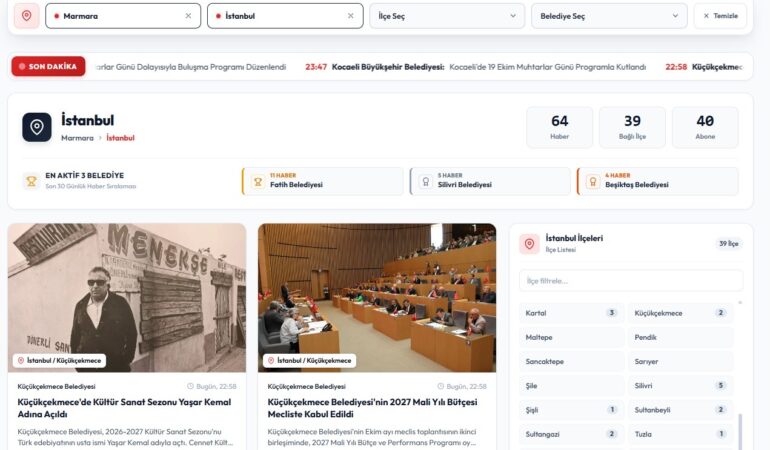Click the clock icon on Yaşar Kemal card
The width and height of the screenshot is (770, 450).
click(191, 387)
